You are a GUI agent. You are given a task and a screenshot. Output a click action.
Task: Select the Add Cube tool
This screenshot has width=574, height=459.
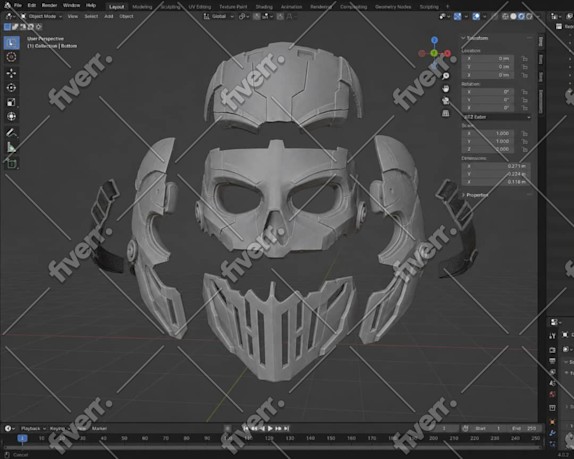(11, 164)
